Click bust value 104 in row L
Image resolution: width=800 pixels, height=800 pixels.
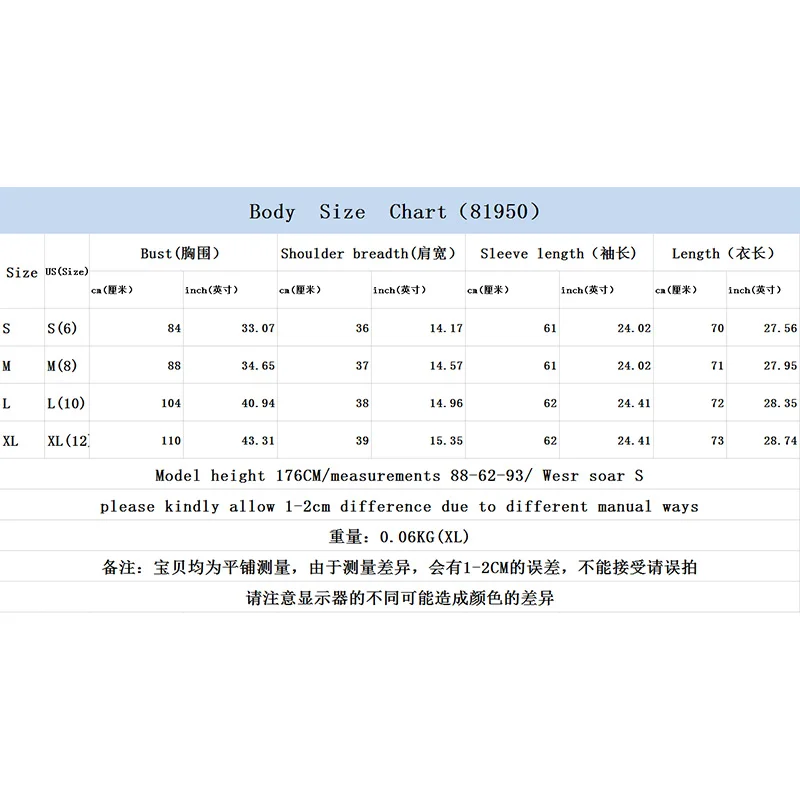171,404
